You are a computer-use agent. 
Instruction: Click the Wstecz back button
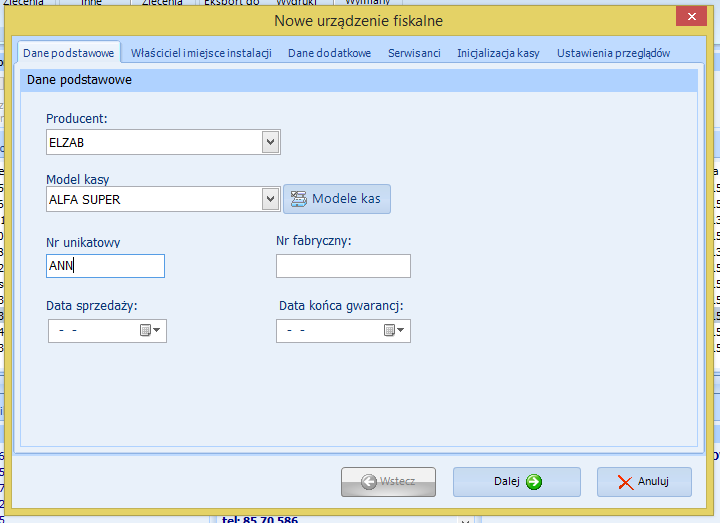pyautogui.click(x=388, y=482)
